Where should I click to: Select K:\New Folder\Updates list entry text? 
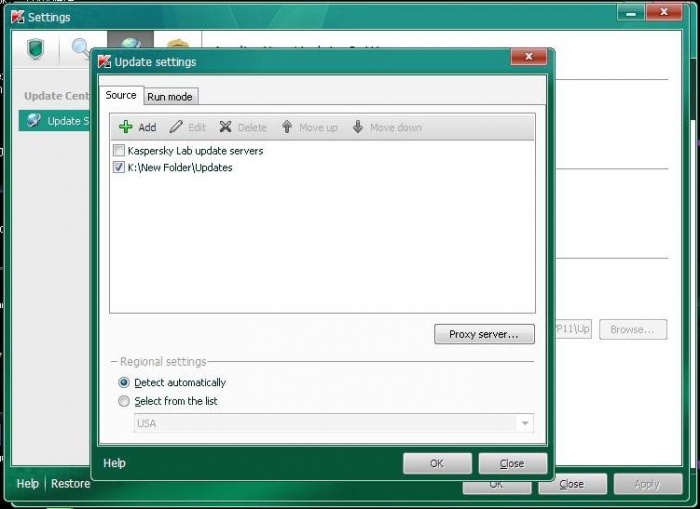click(180, 167)
